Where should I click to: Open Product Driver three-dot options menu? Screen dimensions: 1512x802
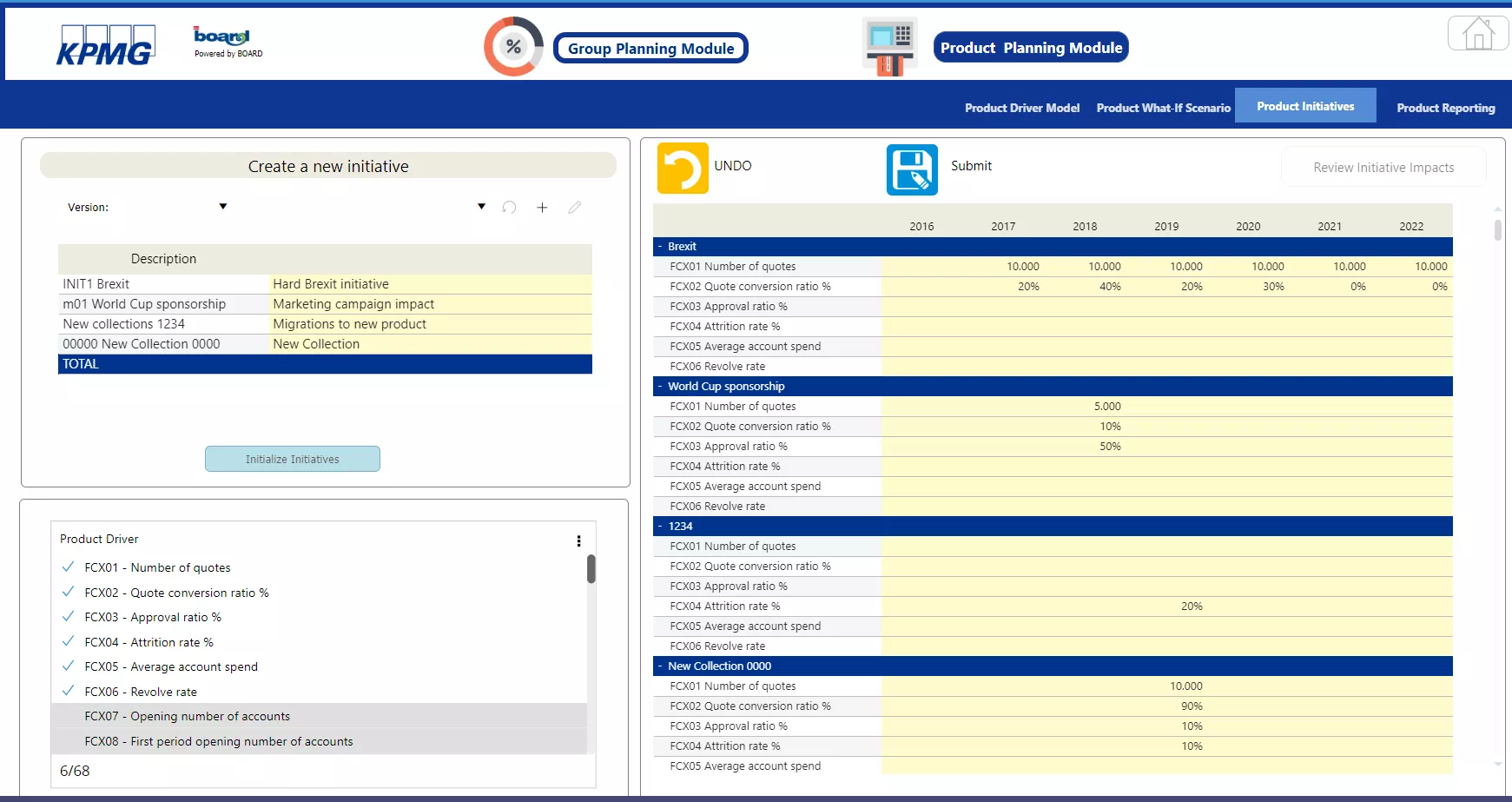click(578, 540)
